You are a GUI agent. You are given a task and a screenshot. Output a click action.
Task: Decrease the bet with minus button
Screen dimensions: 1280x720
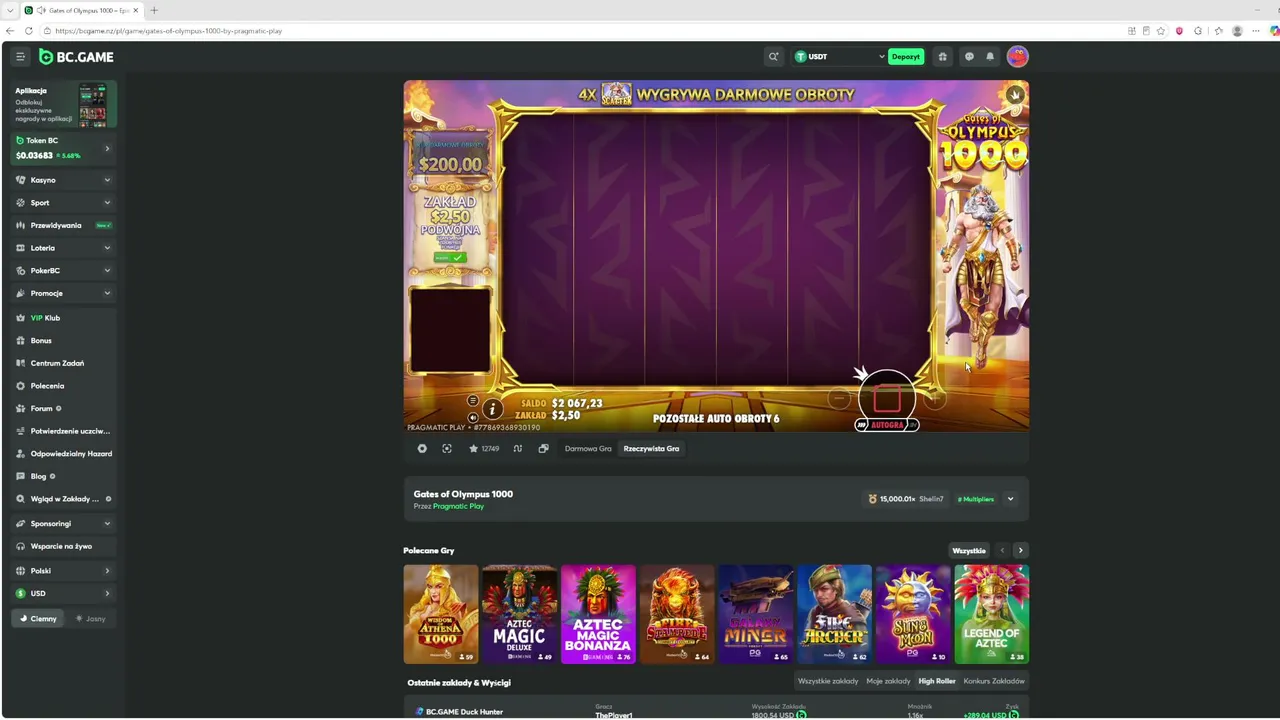tap(839, 399)
